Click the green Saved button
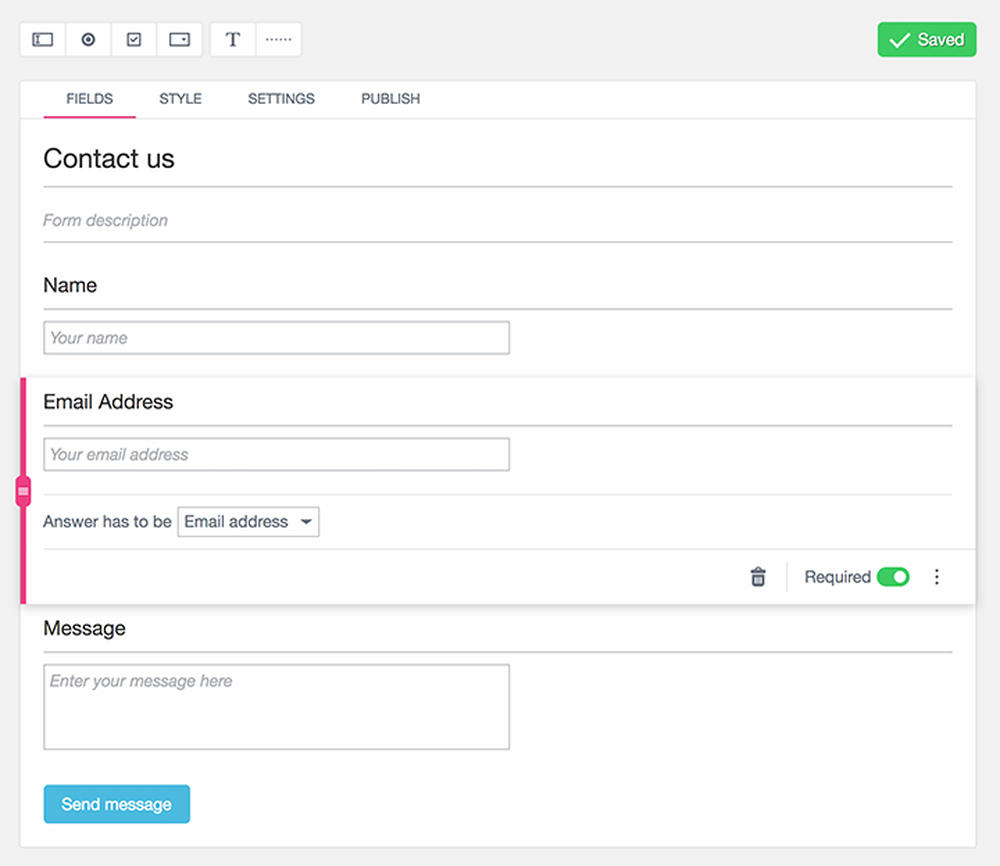 pyautogui.click(x=927, y=40)
